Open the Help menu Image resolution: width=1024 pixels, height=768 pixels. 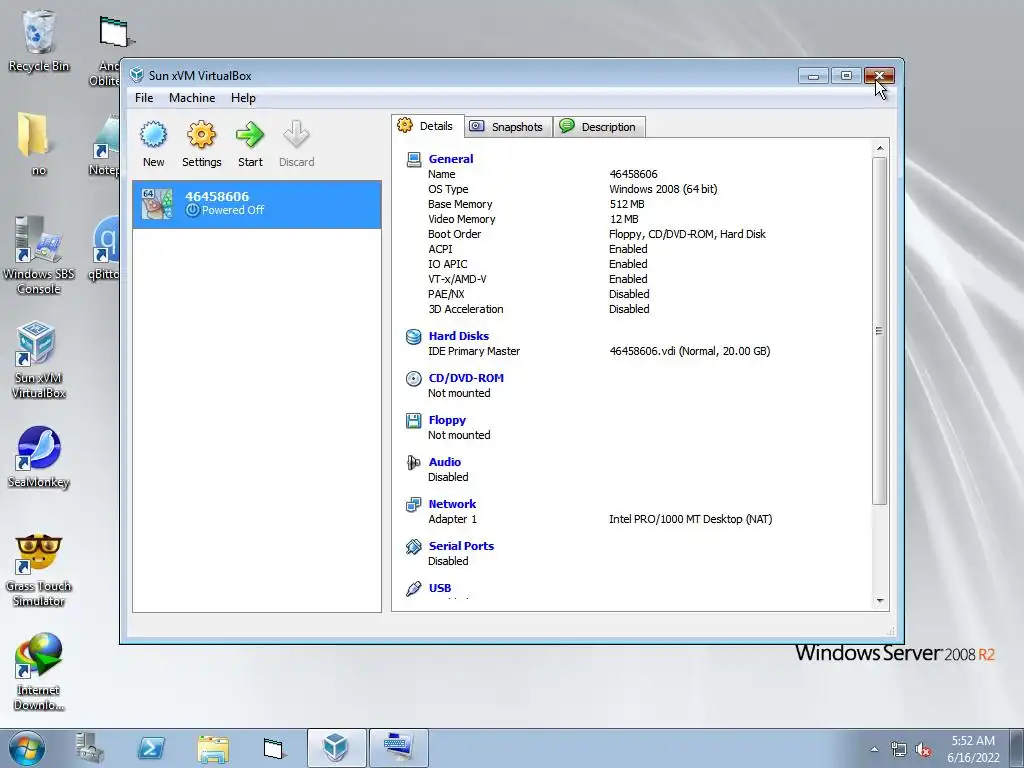(243, 98)
